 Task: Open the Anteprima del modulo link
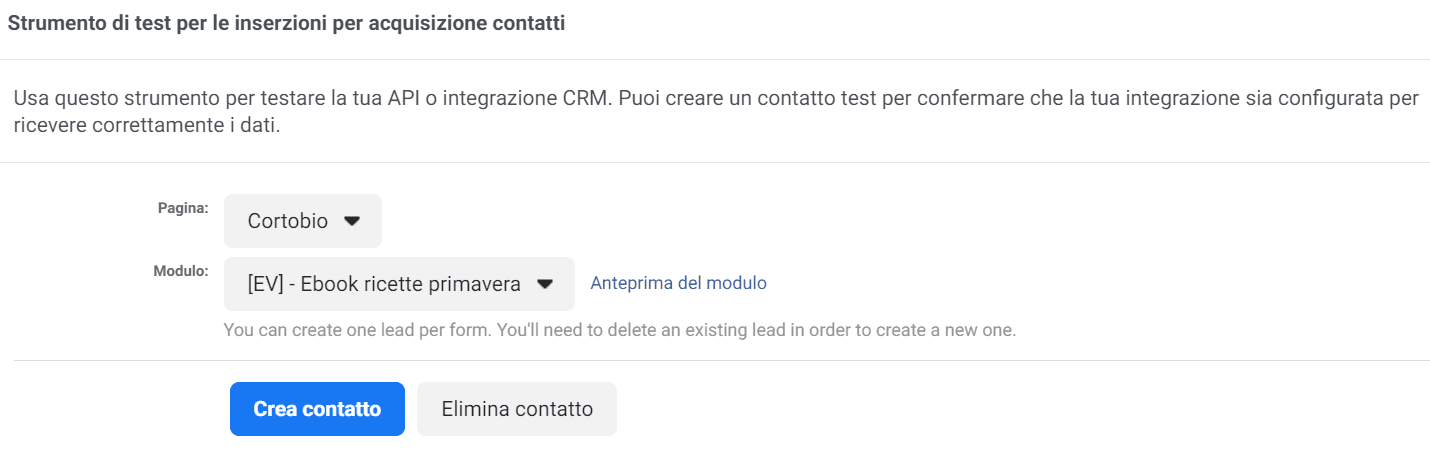pyautogui.click(x=678, y=283)
